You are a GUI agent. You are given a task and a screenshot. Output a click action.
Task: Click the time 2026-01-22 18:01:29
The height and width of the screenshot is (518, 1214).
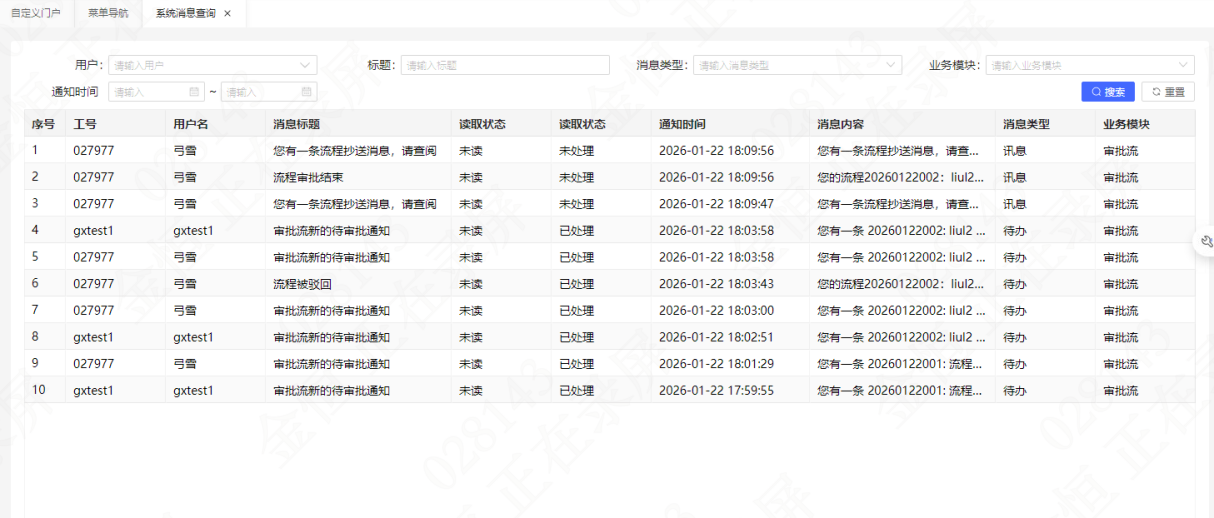coord(716,364)
